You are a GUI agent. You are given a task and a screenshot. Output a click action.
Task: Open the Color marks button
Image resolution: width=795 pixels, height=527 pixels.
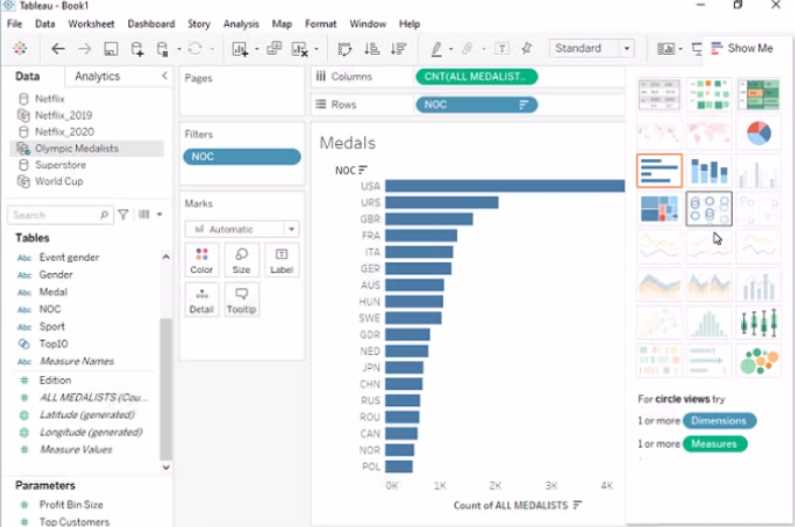[201, 260]
